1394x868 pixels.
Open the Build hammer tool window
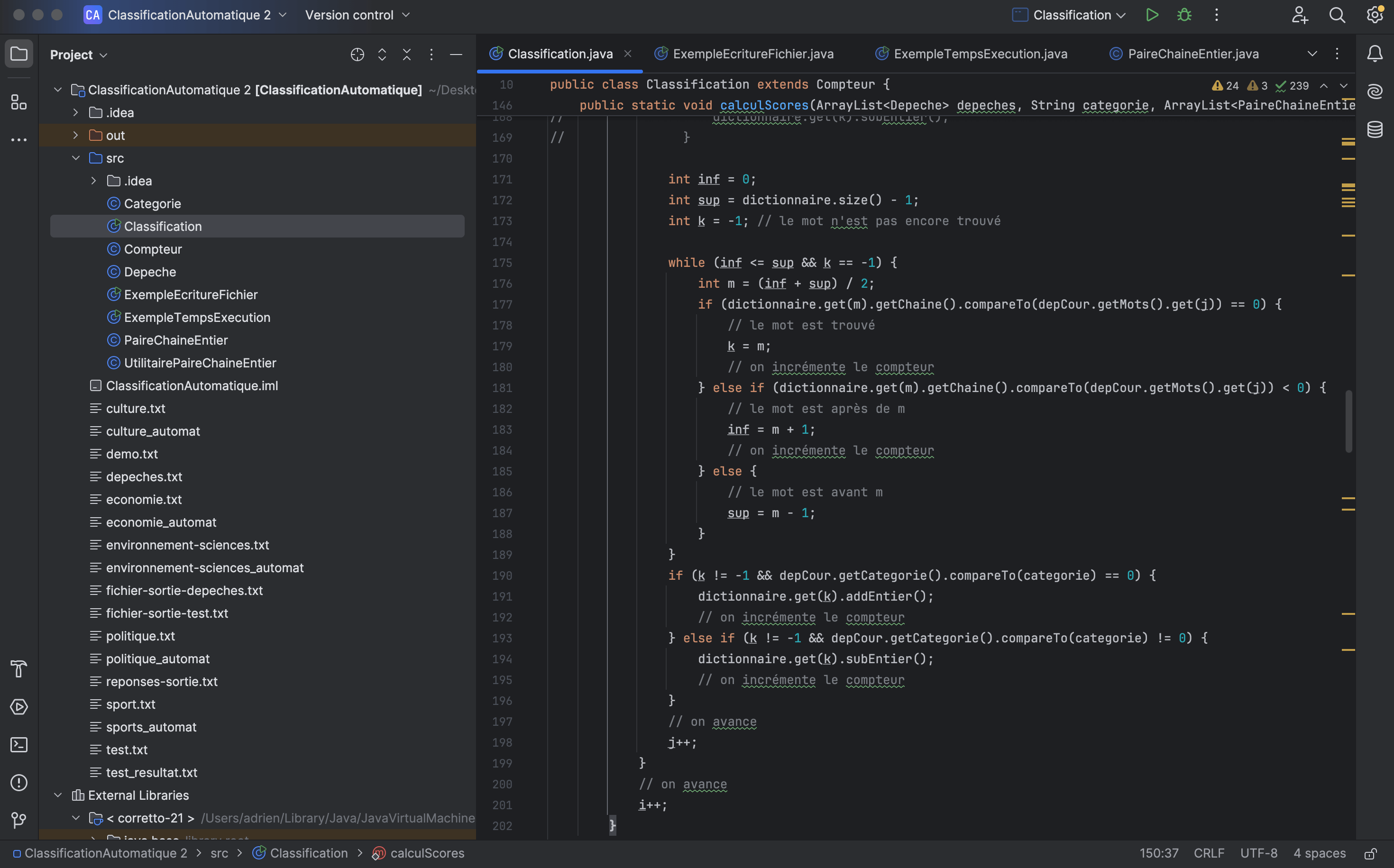click(19, 669)
